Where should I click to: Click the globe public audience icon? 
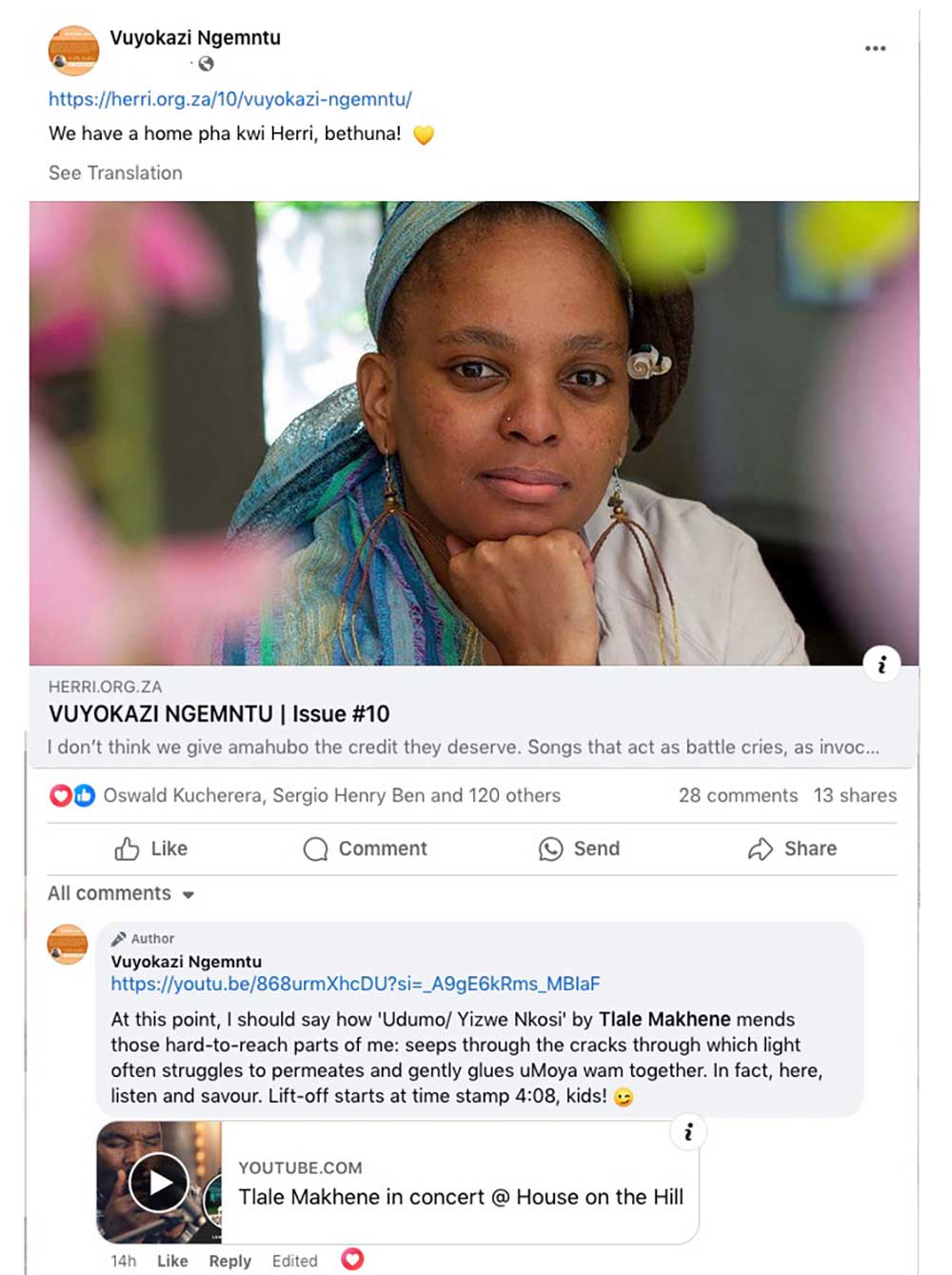click(206, 64)
